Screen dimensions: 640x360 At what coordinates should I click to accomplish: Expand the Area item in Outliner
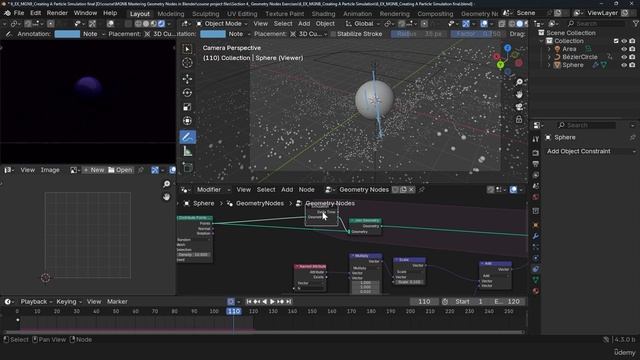click(x=549, y=49)
